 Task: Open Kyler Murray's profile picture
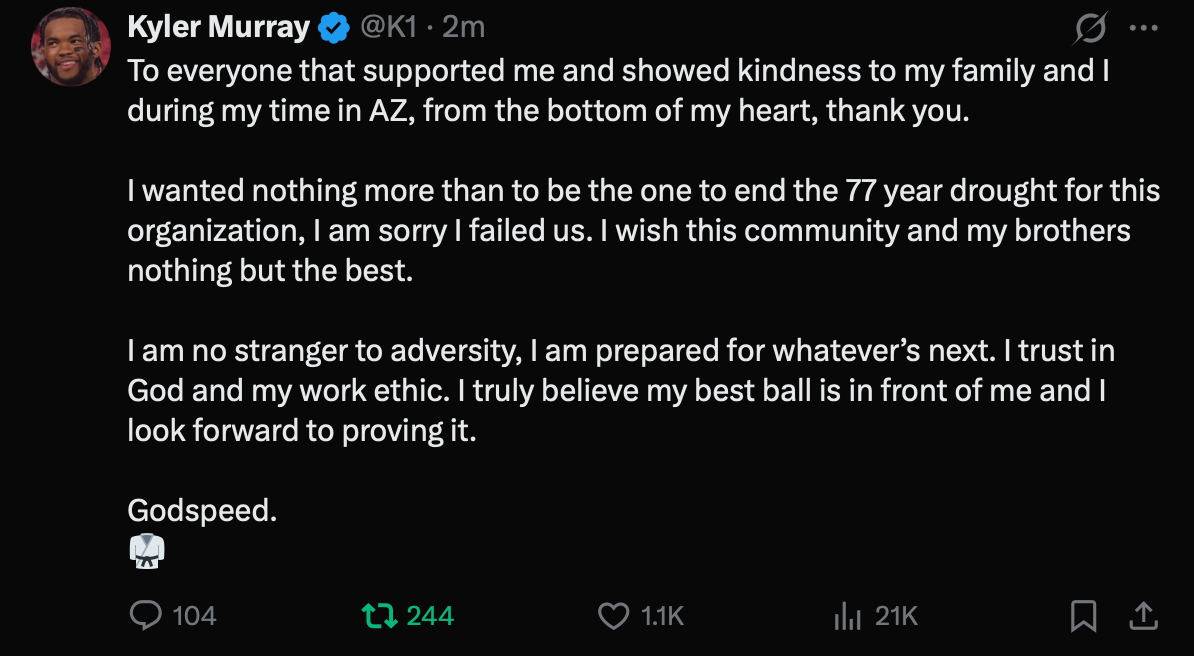70,46
